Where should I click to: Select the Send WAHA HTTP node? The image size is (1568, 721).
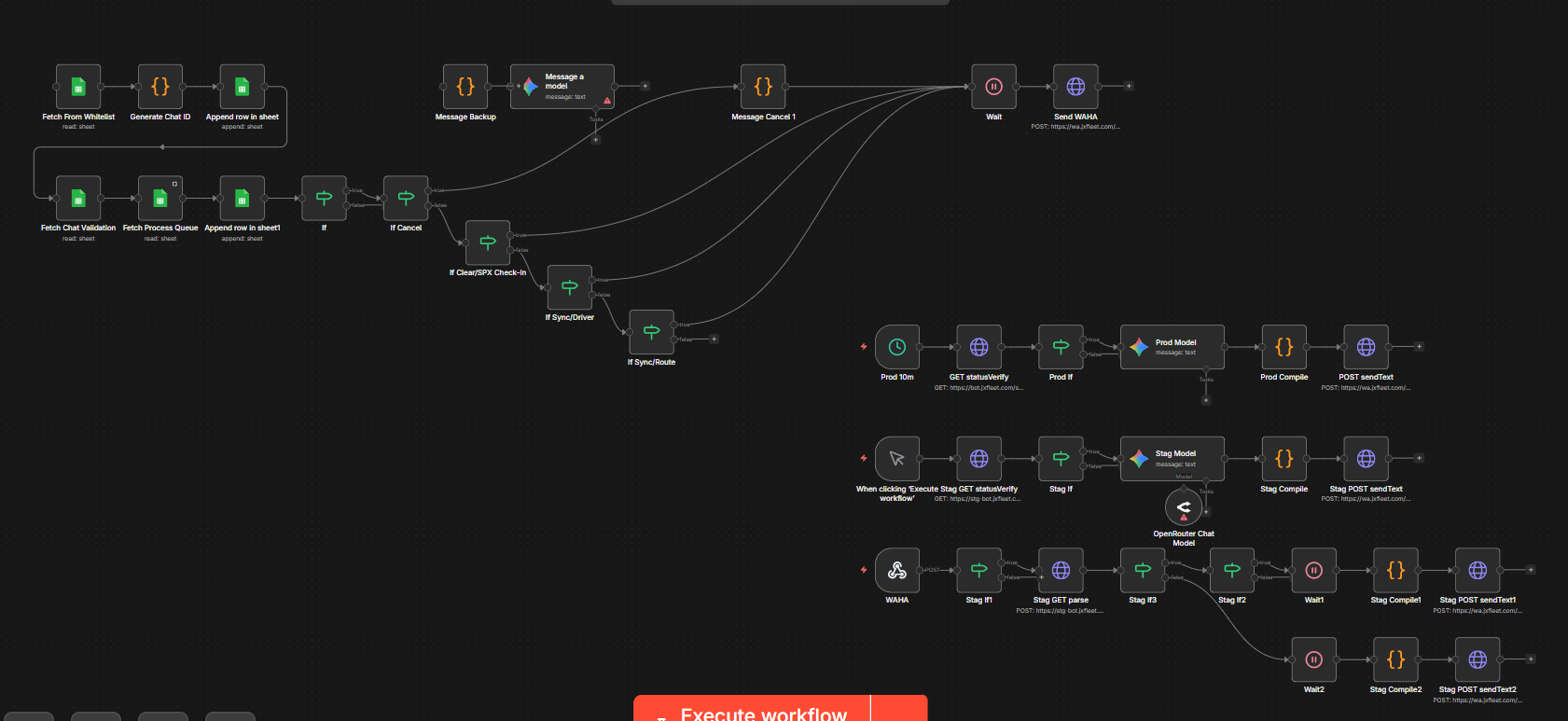[x=1075, y=87]
